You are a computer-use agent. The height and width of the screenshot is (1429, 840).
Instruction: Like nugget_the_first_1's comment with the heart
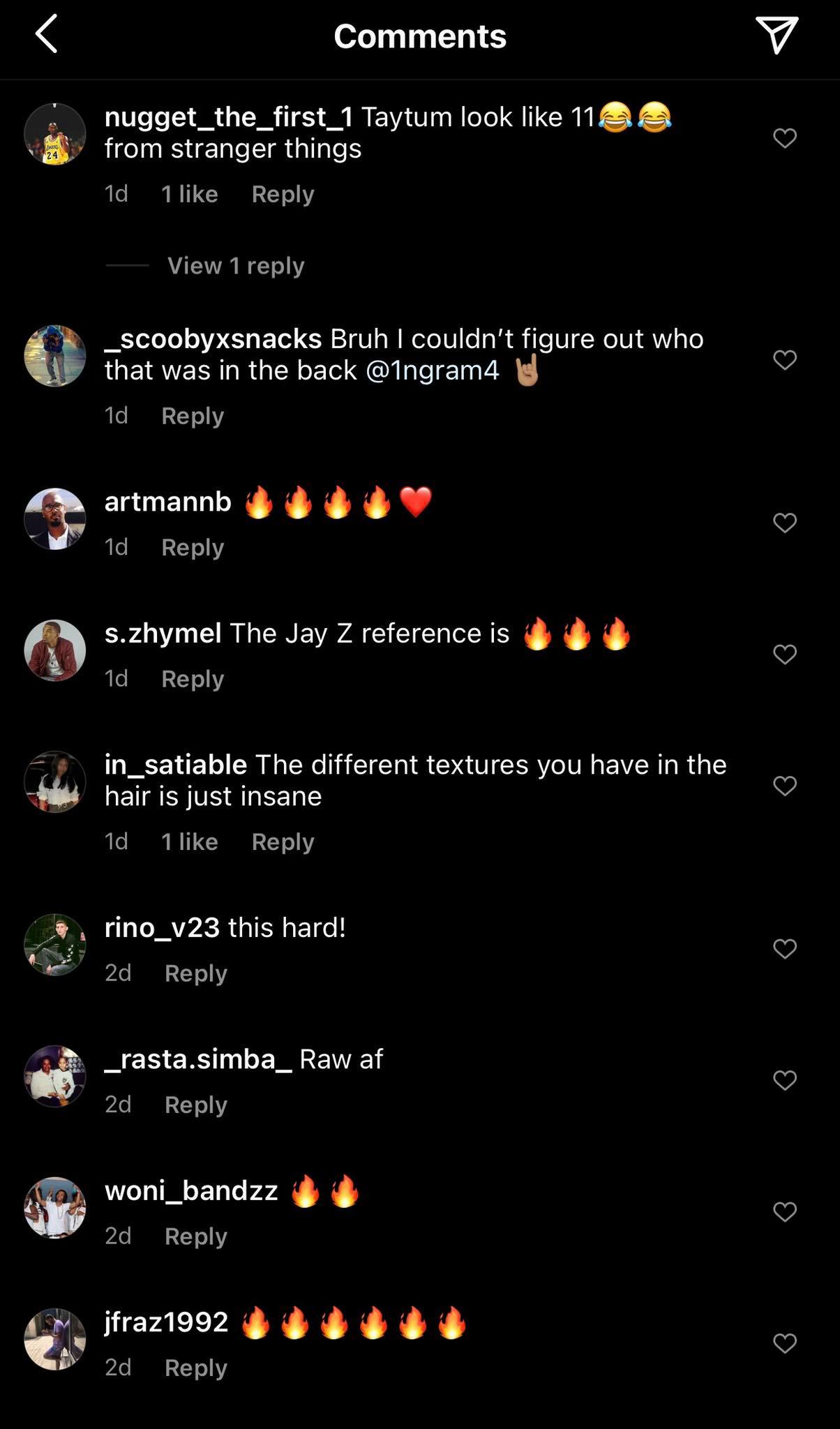(x=785, y=138)
